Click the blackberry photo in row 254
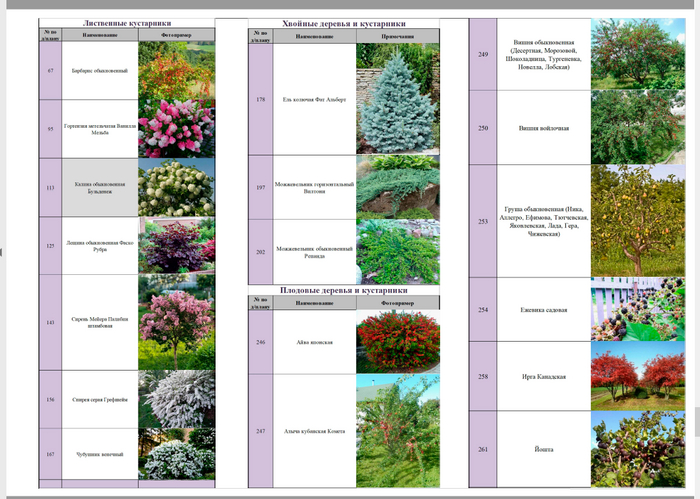This screenshot has width=700, height=499. [x=638, y=310]
